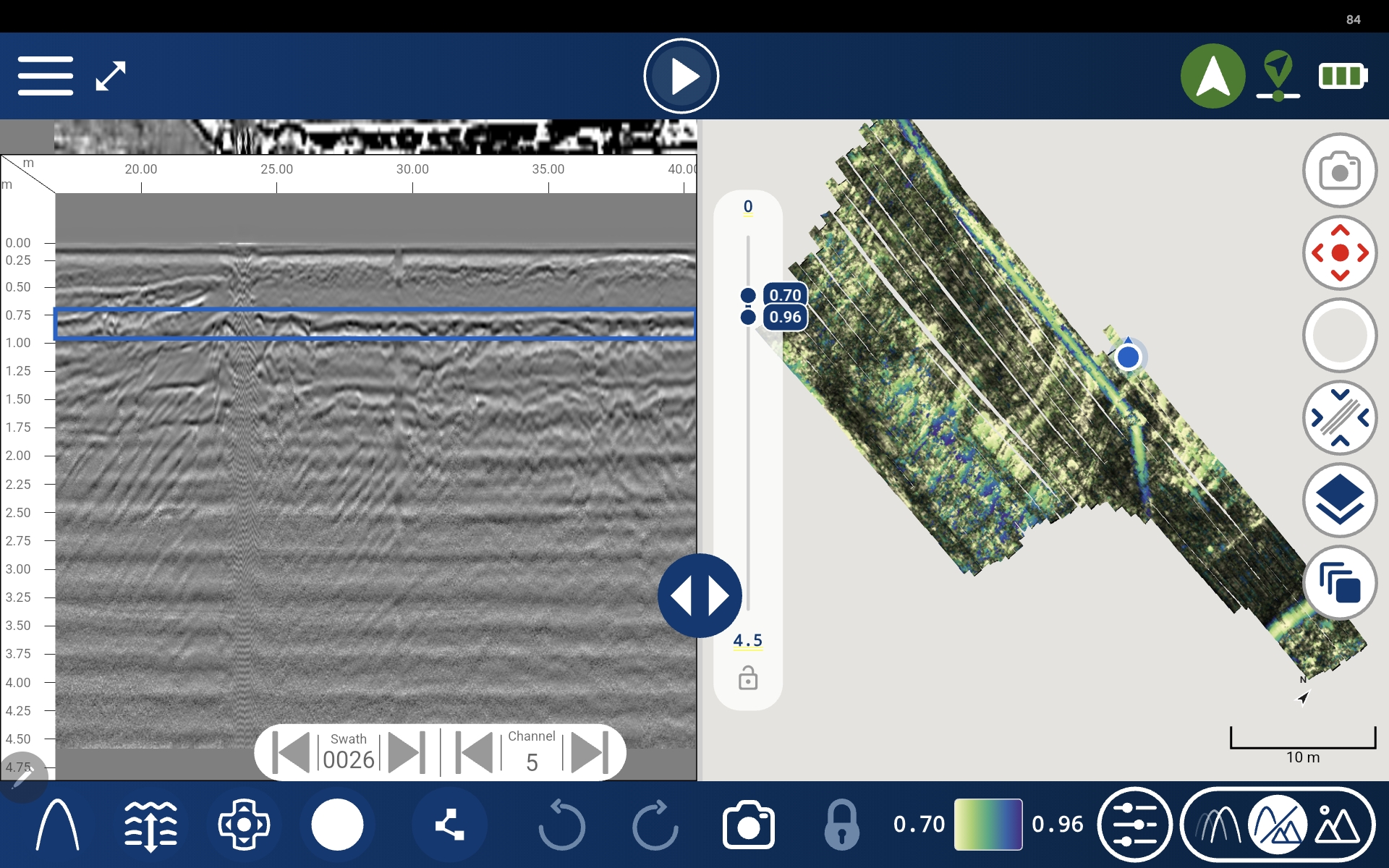Click the crosshair target move tool

click(244, 825)
